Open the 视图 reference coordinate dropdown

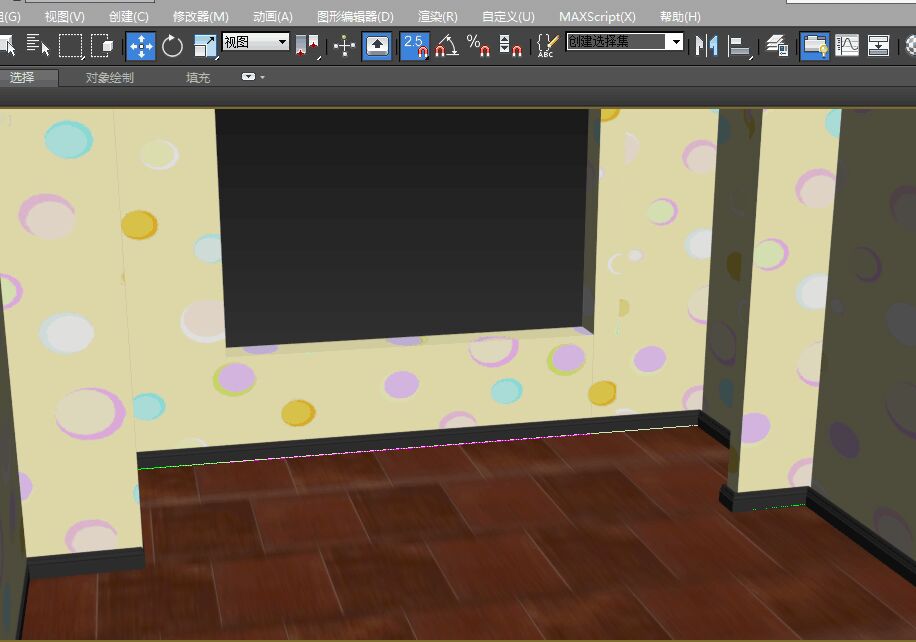pyautogui.click(x=282, y=42)
